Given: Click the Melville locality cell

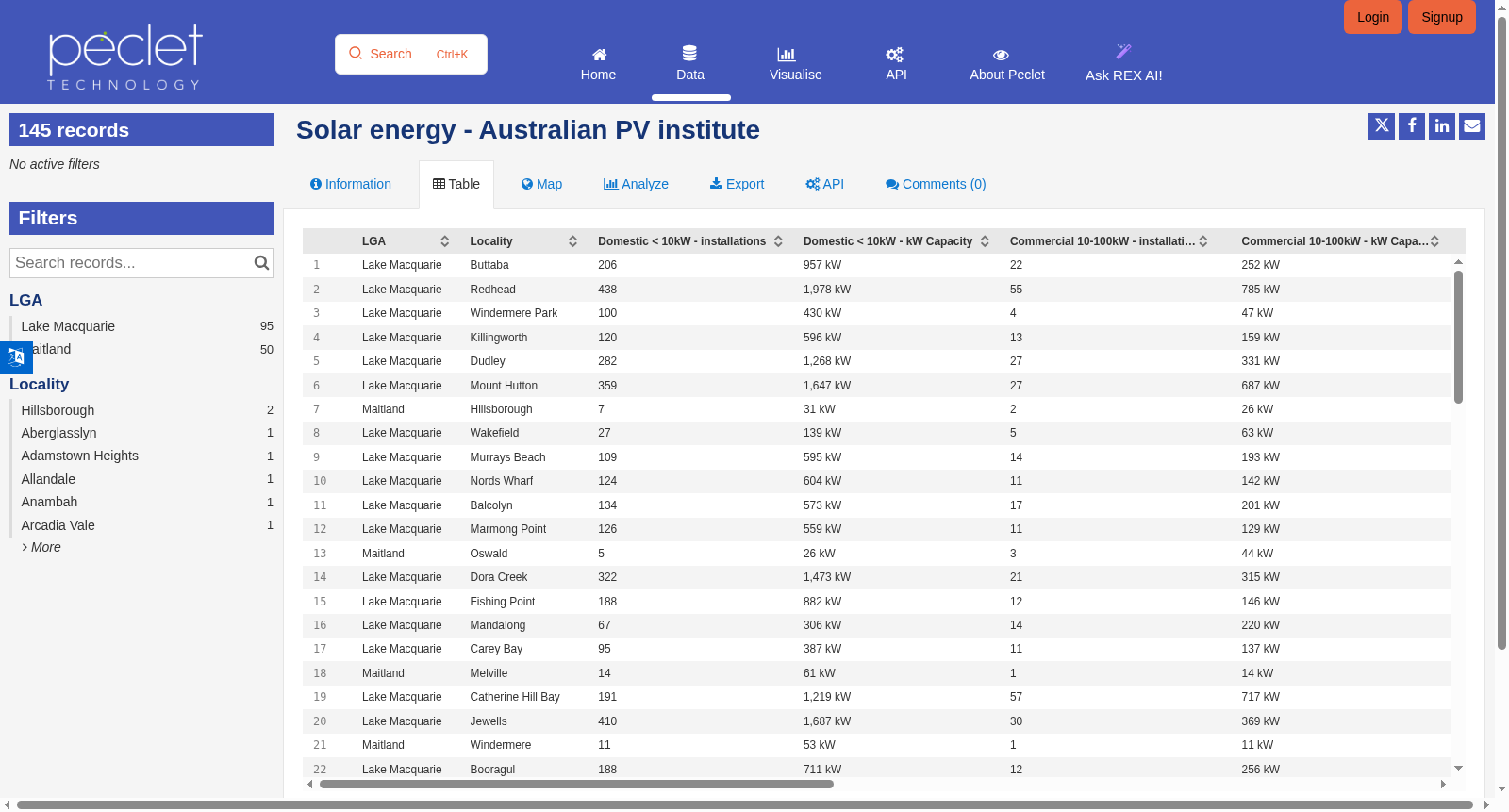Looking at the screenshot, I should (489, 673).
